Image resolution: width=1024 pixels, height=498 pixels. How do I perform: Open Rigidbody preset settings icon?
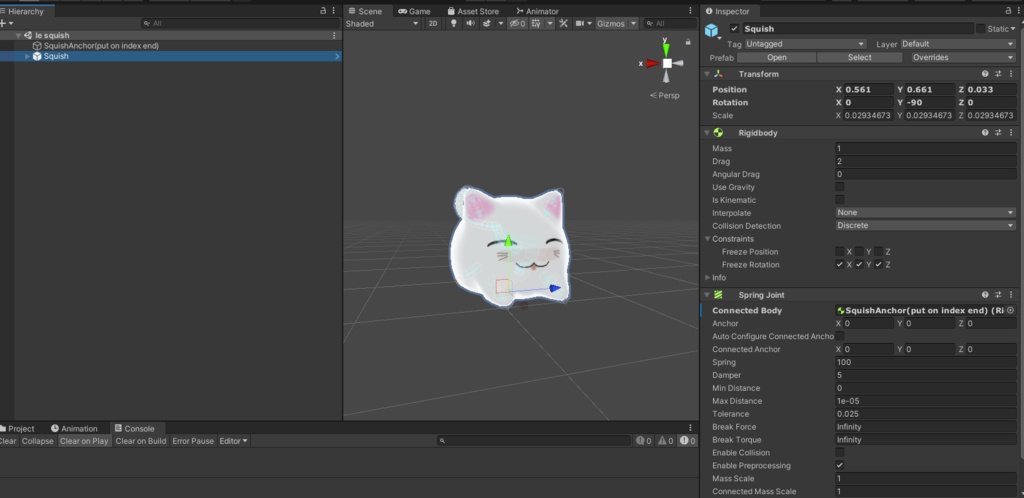(998, 132)
